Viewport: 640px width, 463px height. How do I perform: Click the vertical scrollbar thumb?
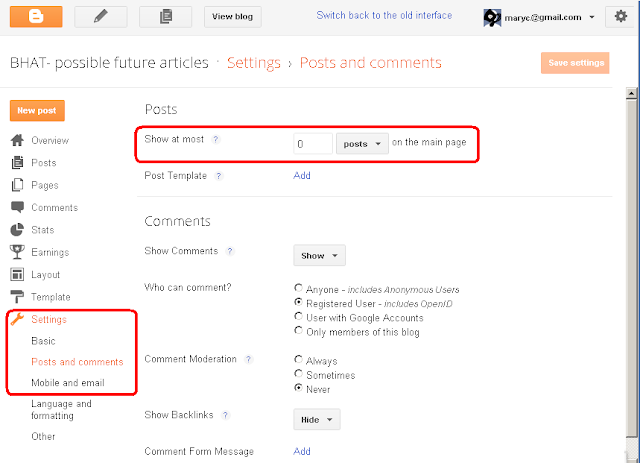(x=631, y=268)
